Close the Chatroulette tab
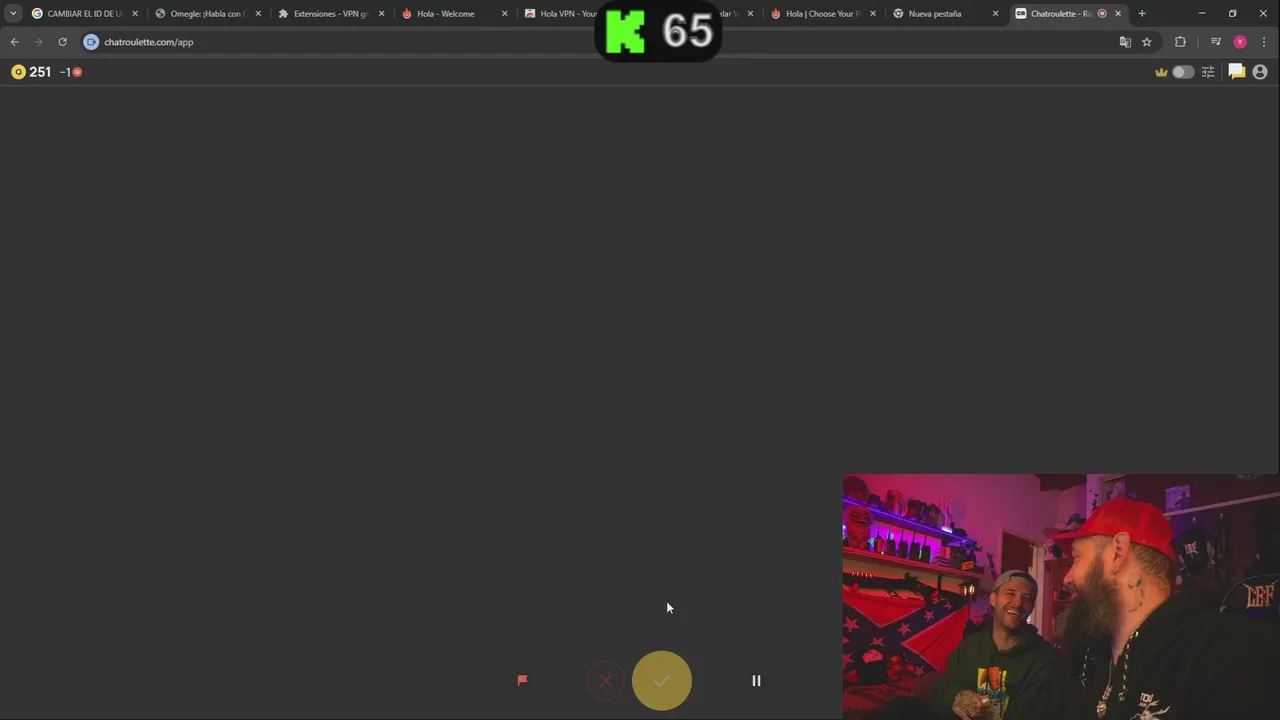This screenshot has height=720, width=1280. (1118, 14)
